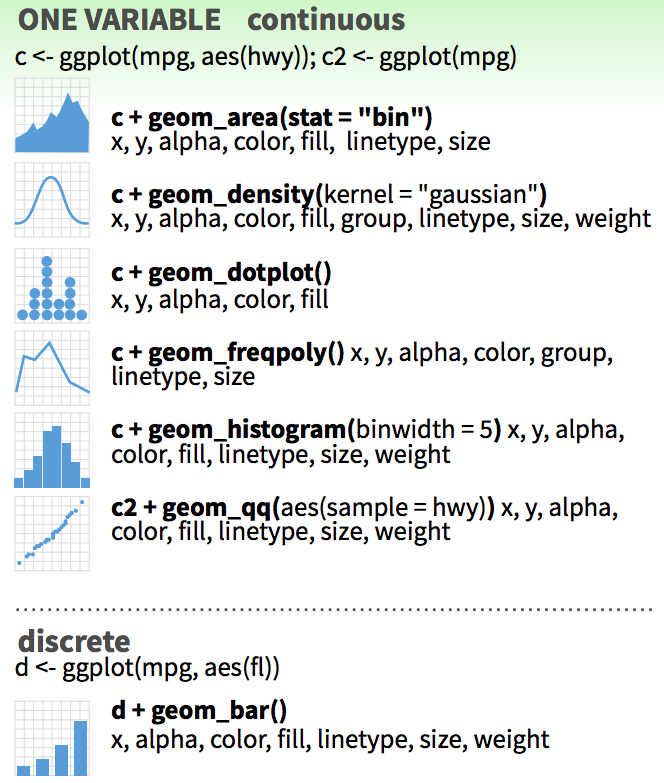Click the c + geom_freqpoly() label
The height and width of the screenshot is (783, 664).
228,352
